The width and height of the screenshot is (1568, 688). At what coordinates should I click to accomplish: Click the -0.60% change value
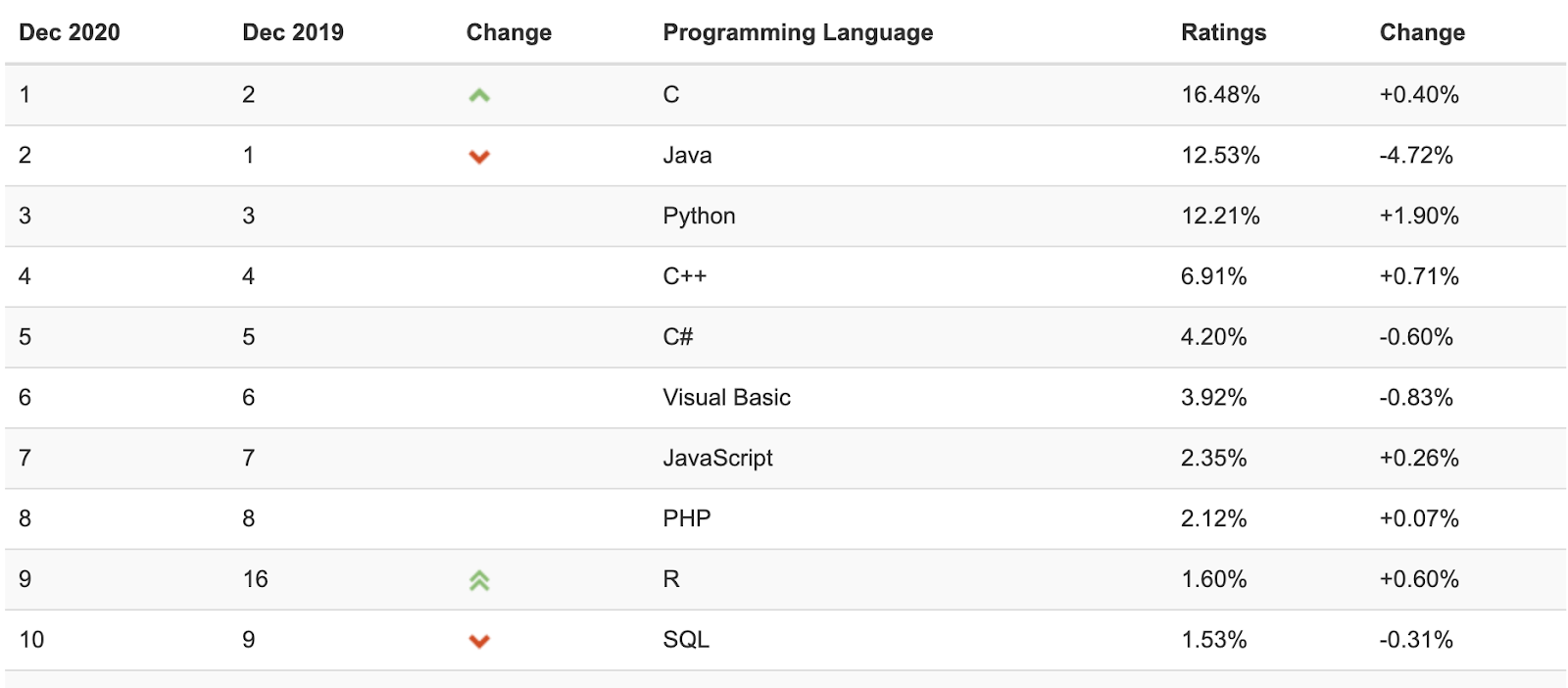coord(1416,337)
